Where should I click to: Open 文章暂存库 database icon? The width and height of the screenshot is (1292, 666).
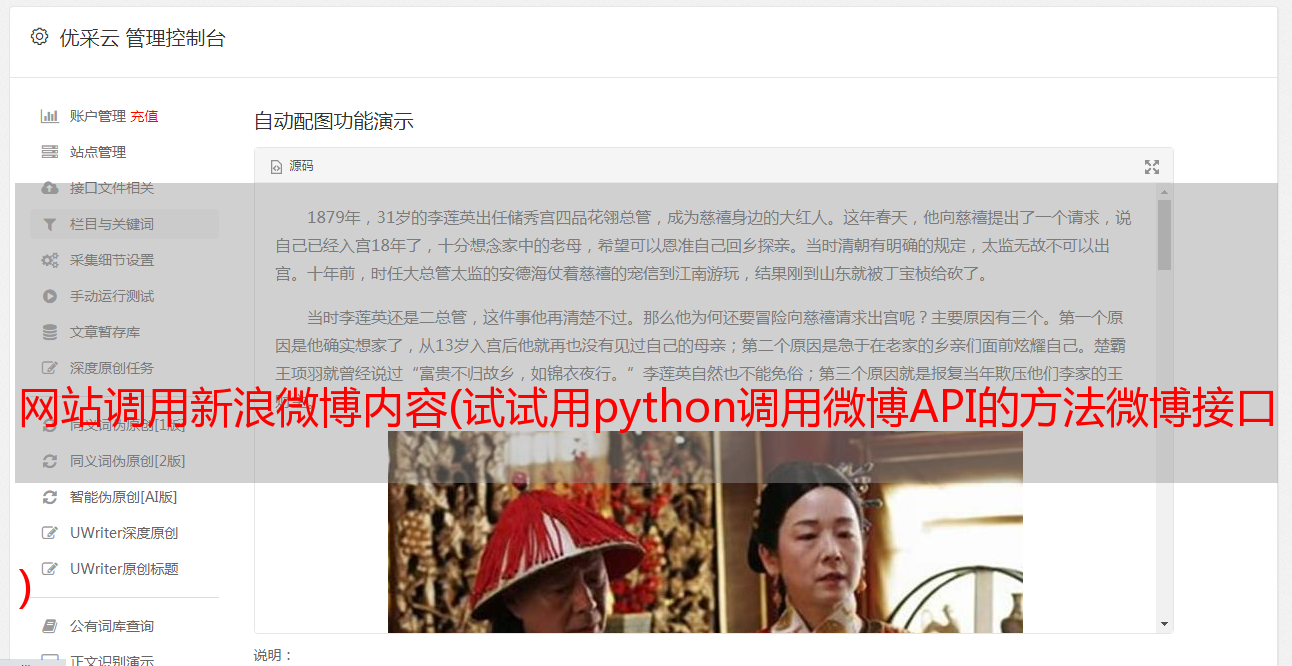pos(49,332)
